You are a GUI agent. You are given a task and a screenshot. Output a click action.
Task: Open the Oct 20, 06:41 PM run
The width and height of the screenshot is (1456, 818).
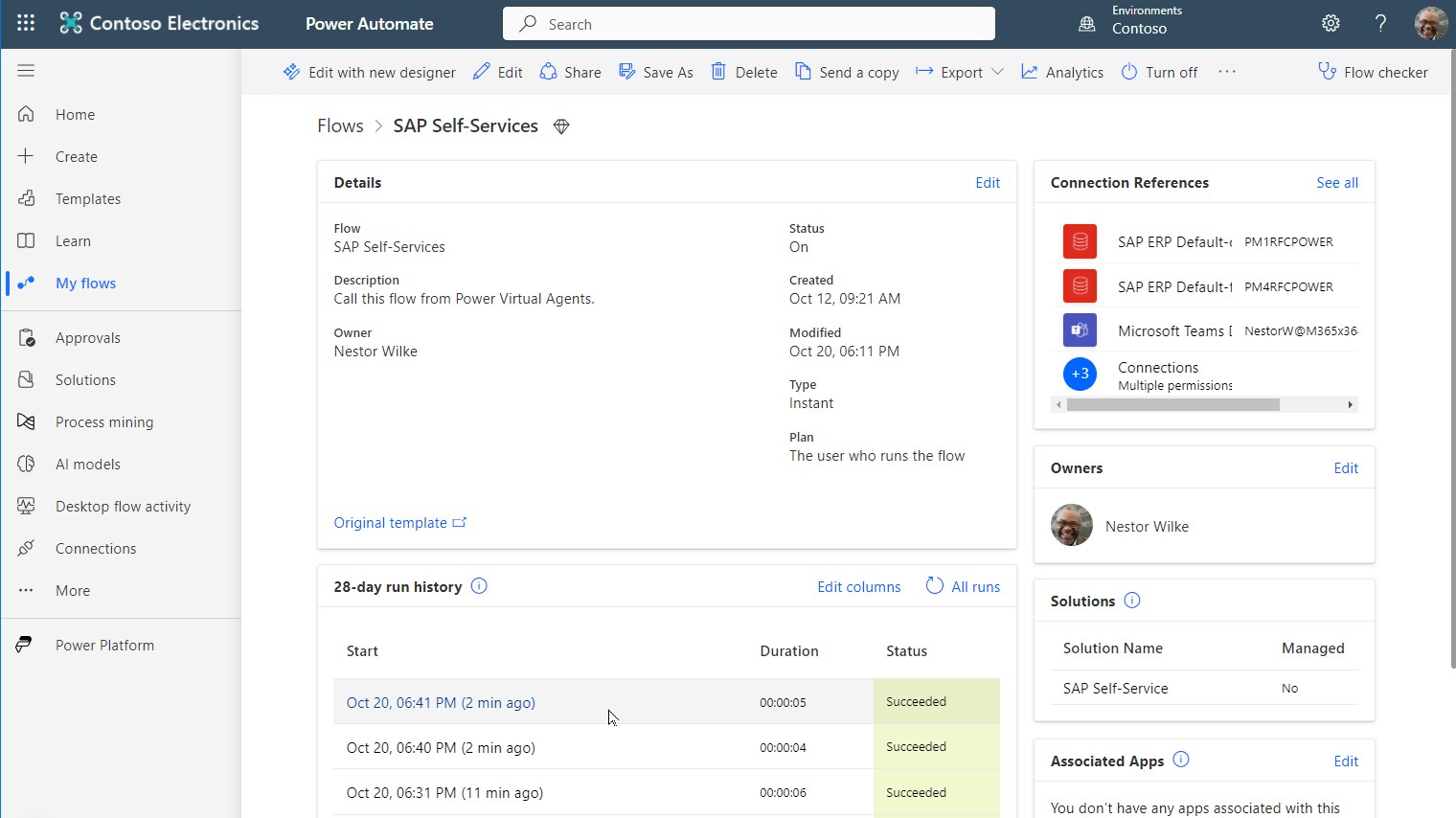pos(441,702)
